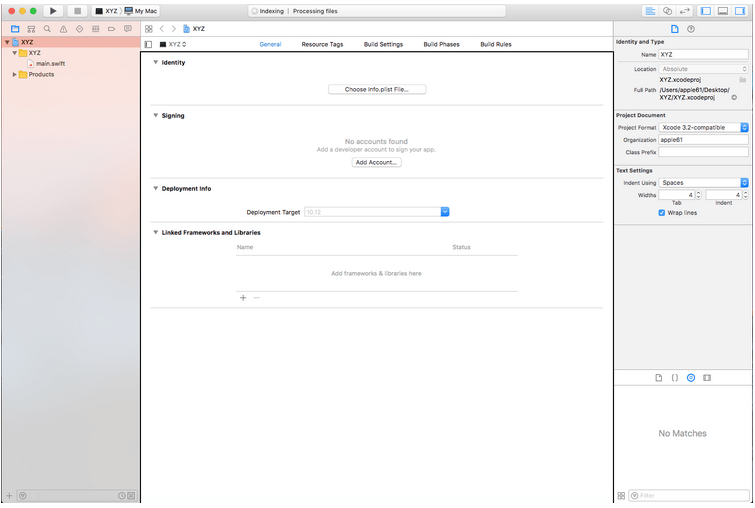The image size is (755, 508).
Task: Reveal the project path in Finder arrow
Action: [734, 97]
